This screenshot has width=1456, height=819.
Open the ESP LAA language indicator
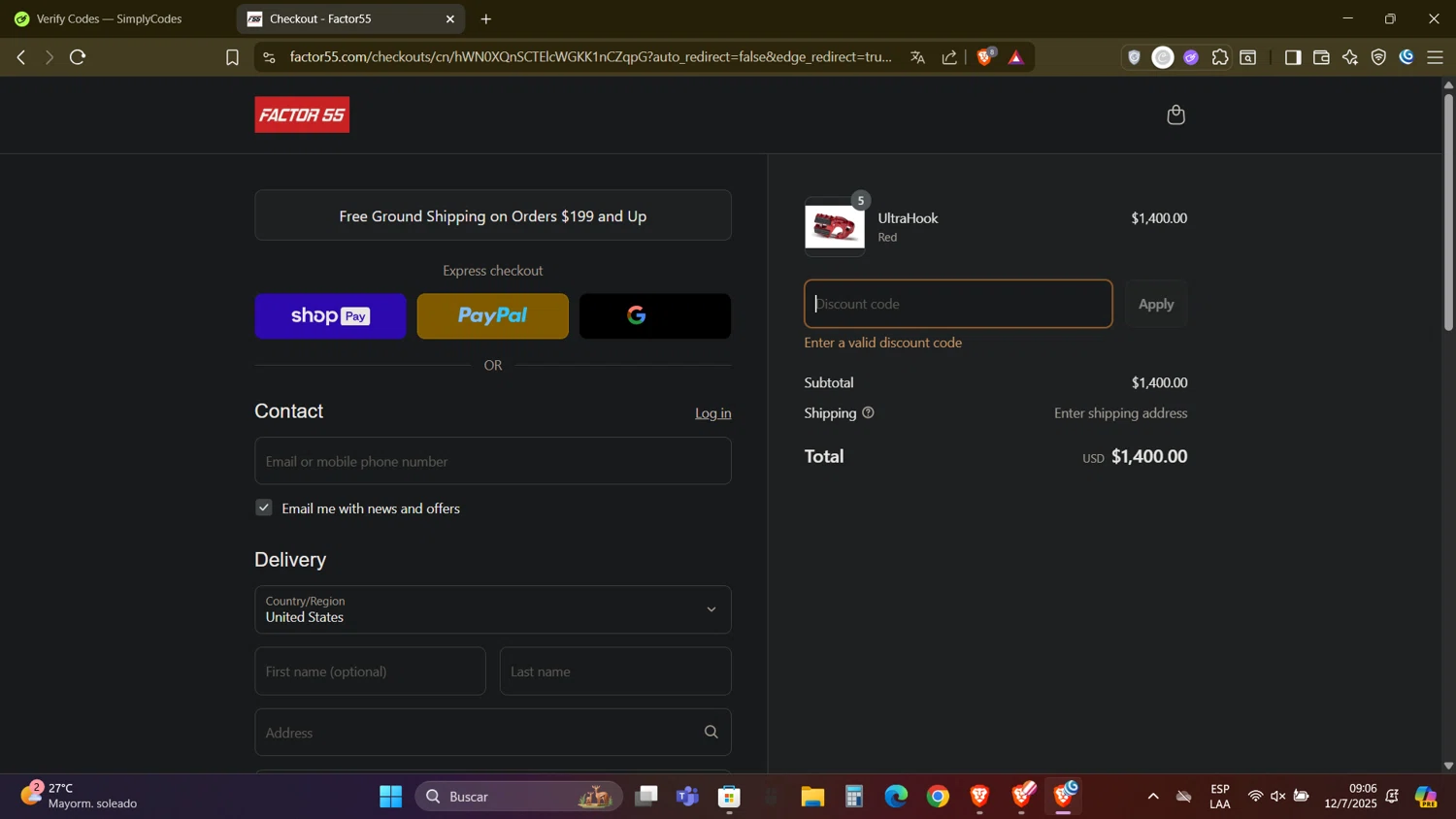point(1220,796)
